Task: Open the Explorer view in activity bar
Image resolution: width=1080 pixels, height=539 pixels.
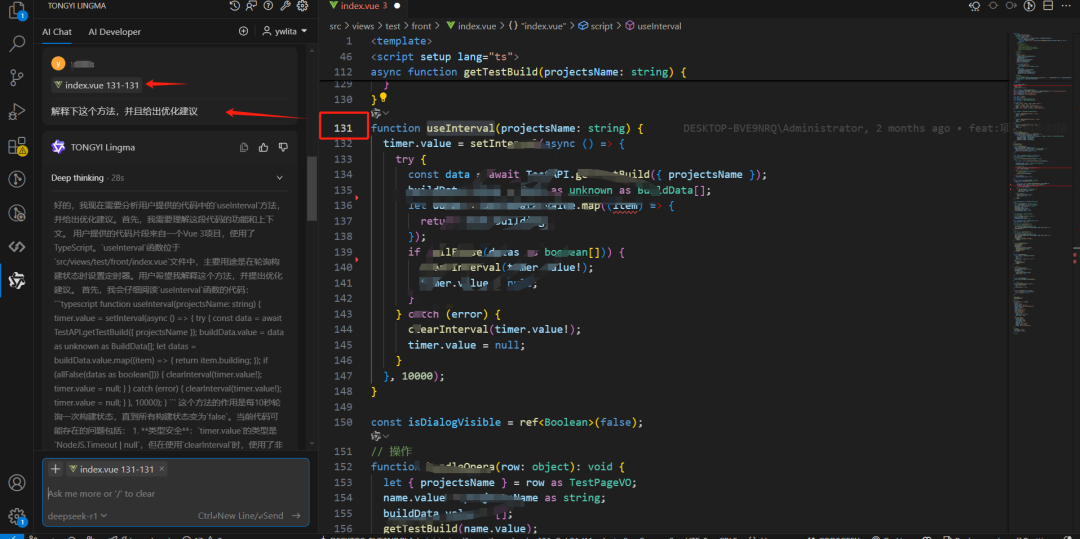Action: click(x=17, y=12)
